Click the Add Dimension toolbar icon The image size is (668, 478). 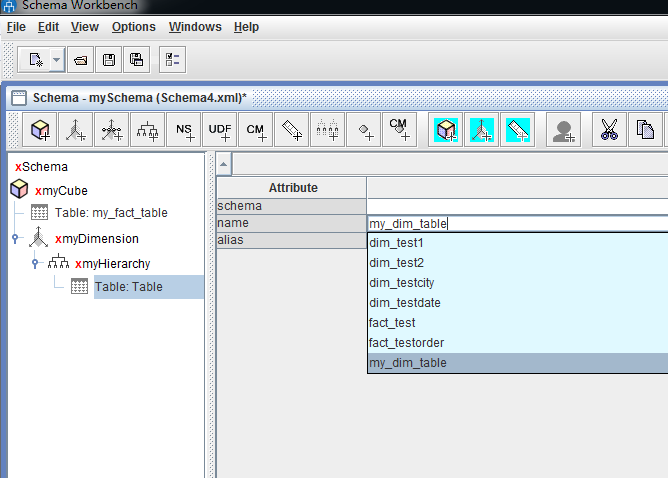76,130
